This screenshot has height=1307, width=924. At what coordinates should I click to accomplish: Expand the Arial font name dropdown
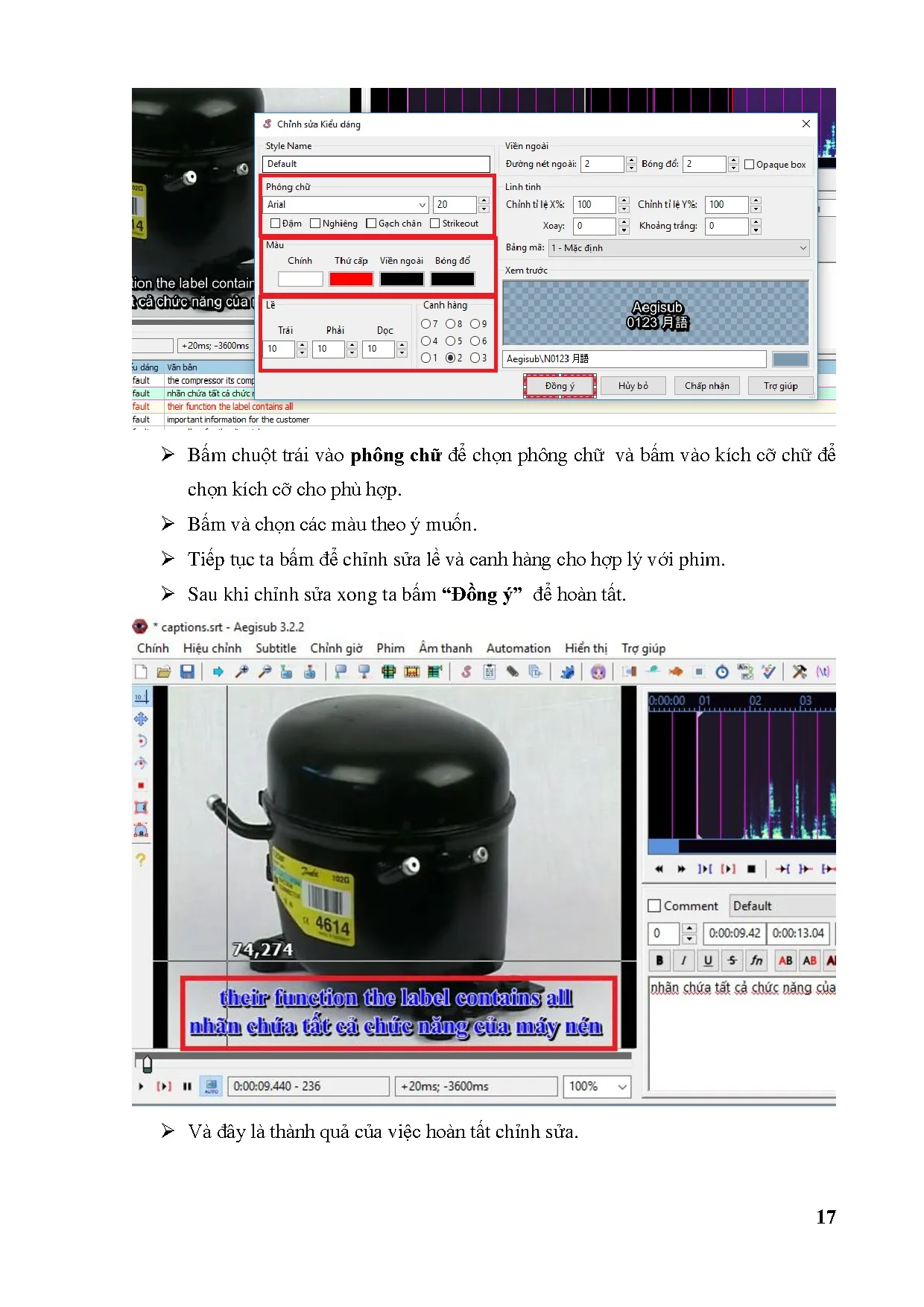pos(422,205)
